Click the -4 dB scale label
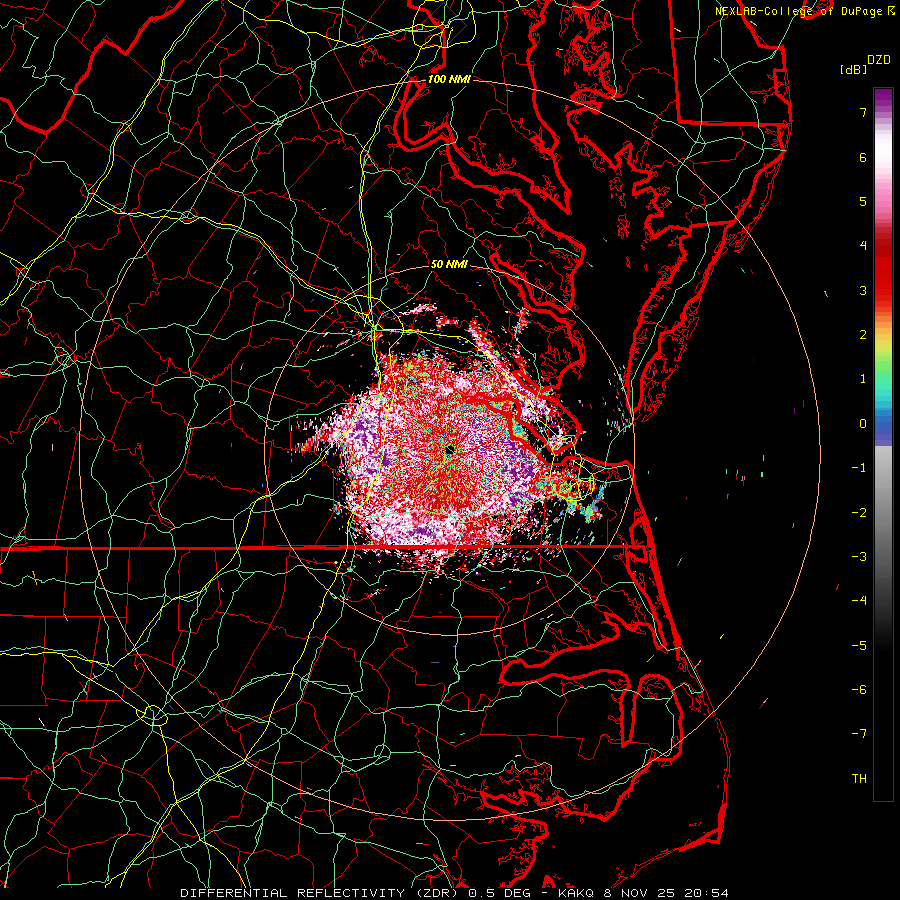900x900 pixels. point(859,600)
